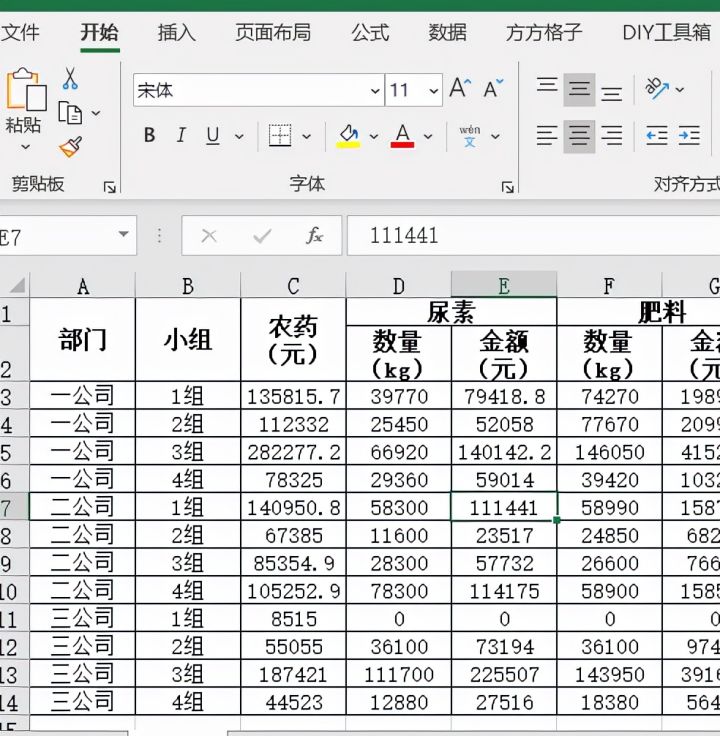Image resolution: width=720 pixels, height=736 pixels.
Task: Increase font size with large A
Action: point(460,88)
